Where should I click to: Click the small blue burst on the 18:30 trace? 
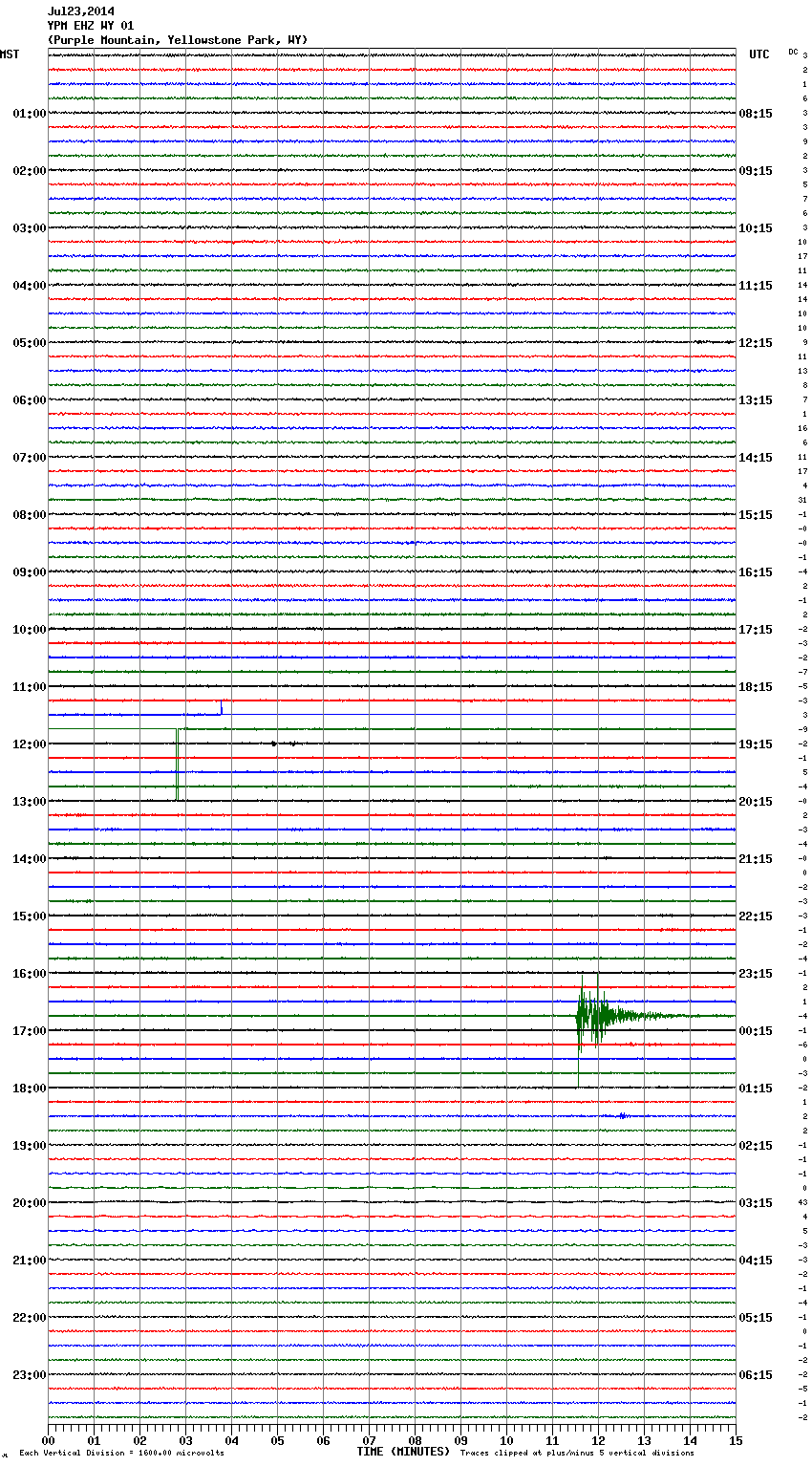622,1115
